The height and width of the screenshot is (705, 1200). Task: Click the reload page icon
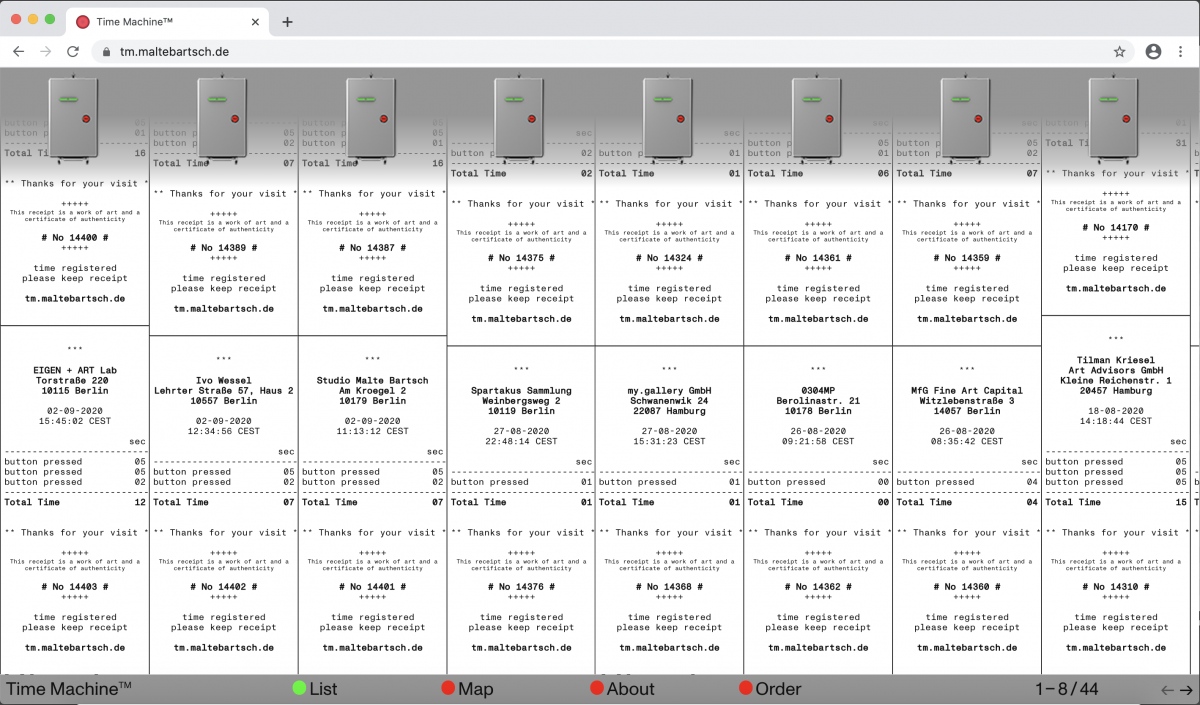tap(73, 51)
